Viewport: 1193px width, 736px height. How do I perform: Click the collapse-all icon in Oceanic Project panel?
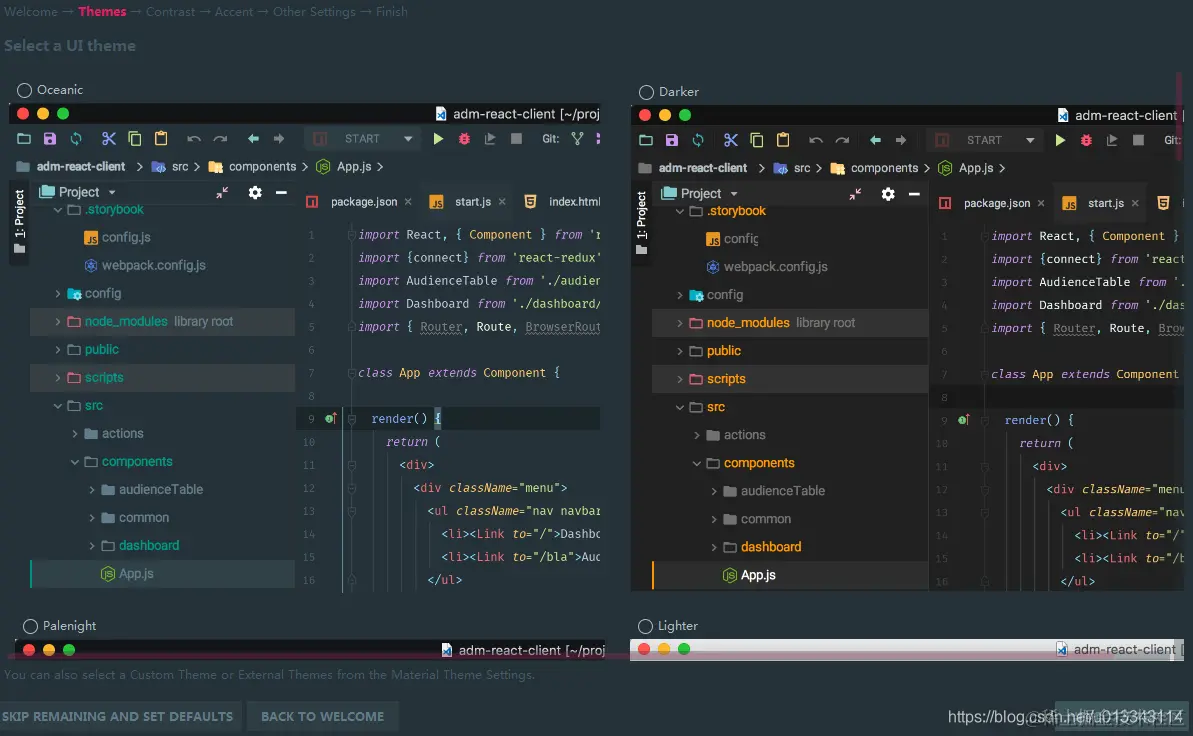click(222, 193)
